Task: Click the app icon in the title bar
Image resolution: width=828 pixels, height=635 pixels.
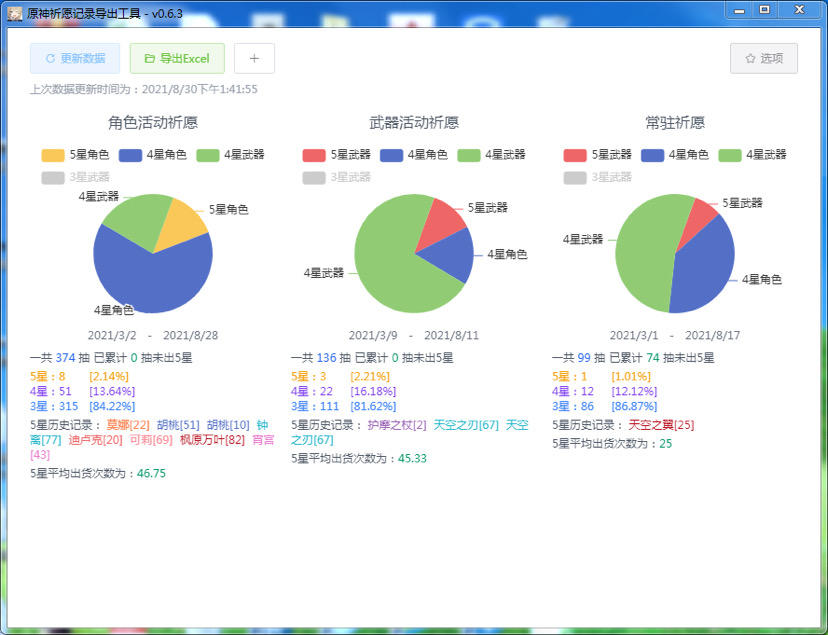Action: click(15, 13)
